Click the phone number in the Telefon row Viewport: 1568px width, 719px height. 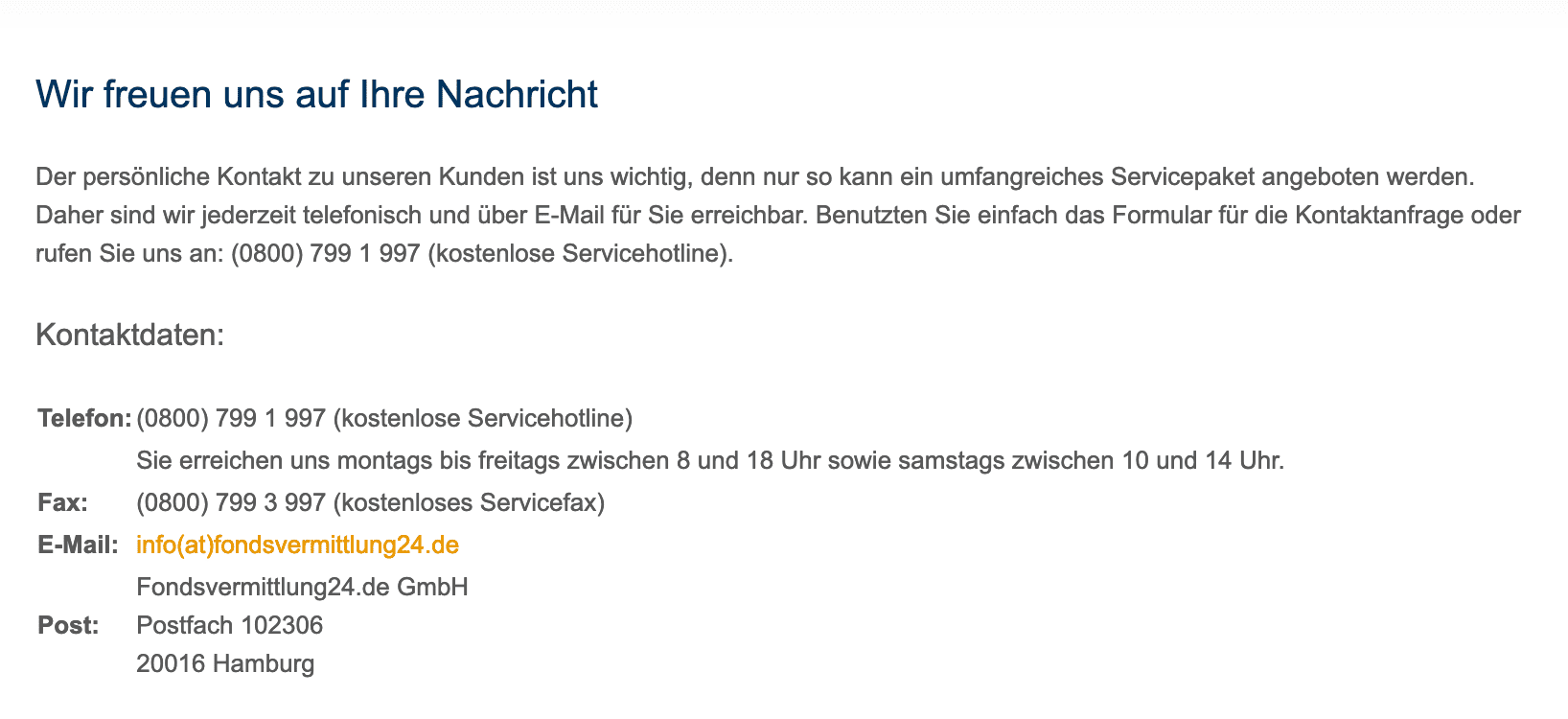[231, 419]
